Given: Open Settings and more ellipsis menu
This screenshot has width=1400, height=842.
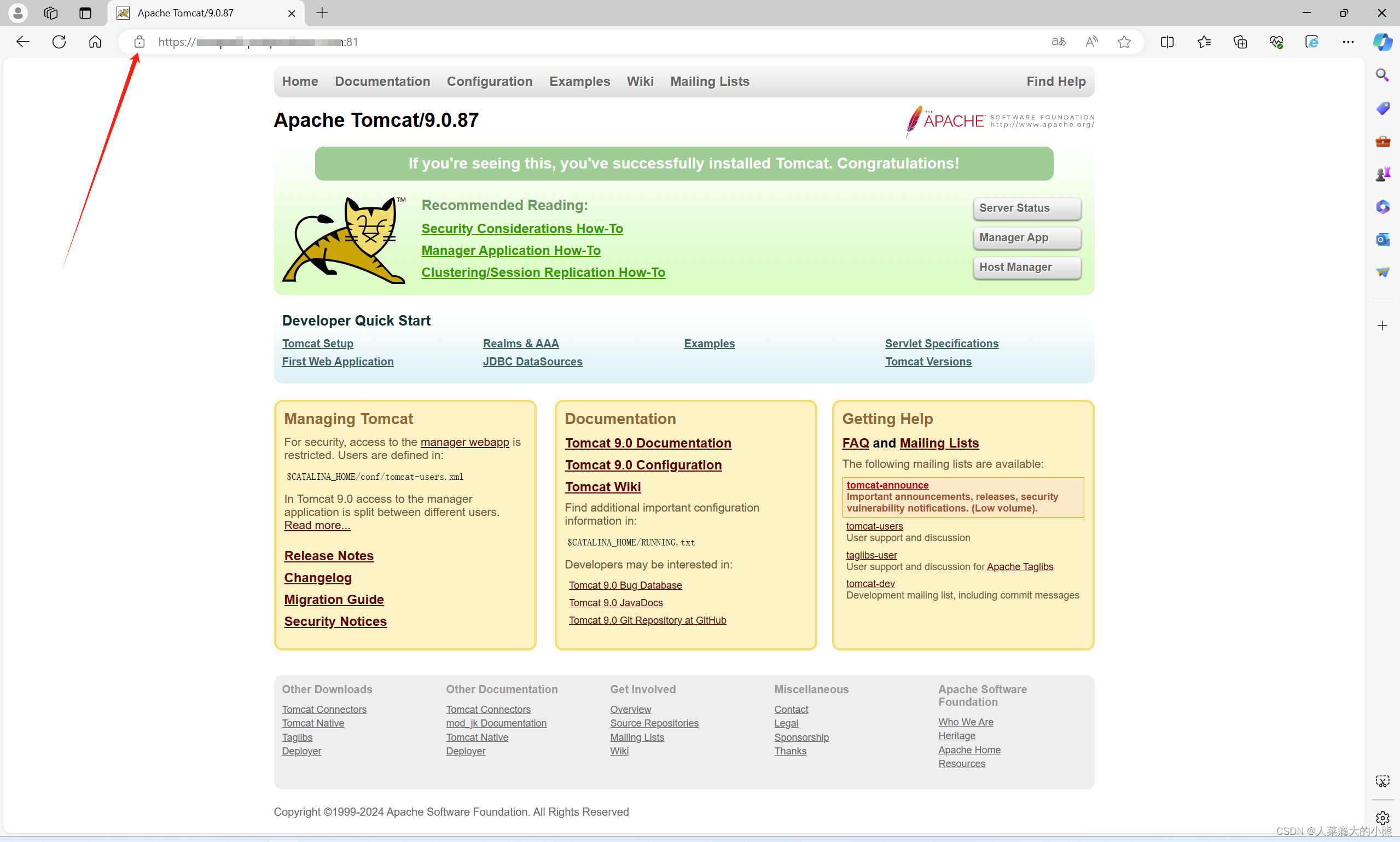Looking at the screenshot, I should [x=1348, y=42].
